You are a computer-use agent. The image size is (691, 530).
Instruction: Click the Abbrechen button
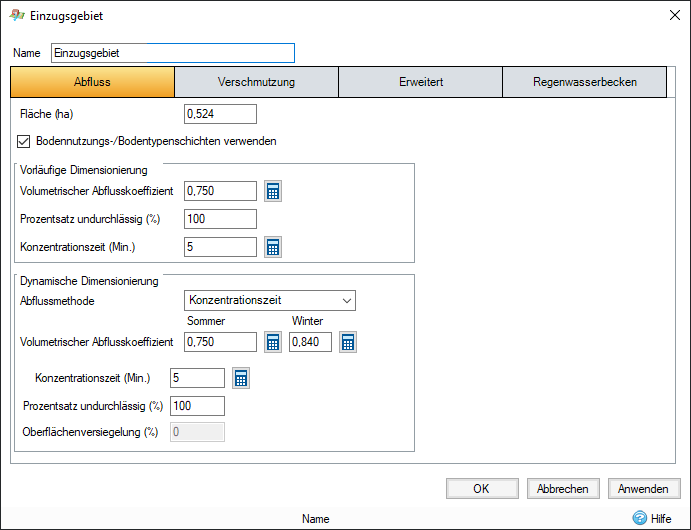click(563, 489)
